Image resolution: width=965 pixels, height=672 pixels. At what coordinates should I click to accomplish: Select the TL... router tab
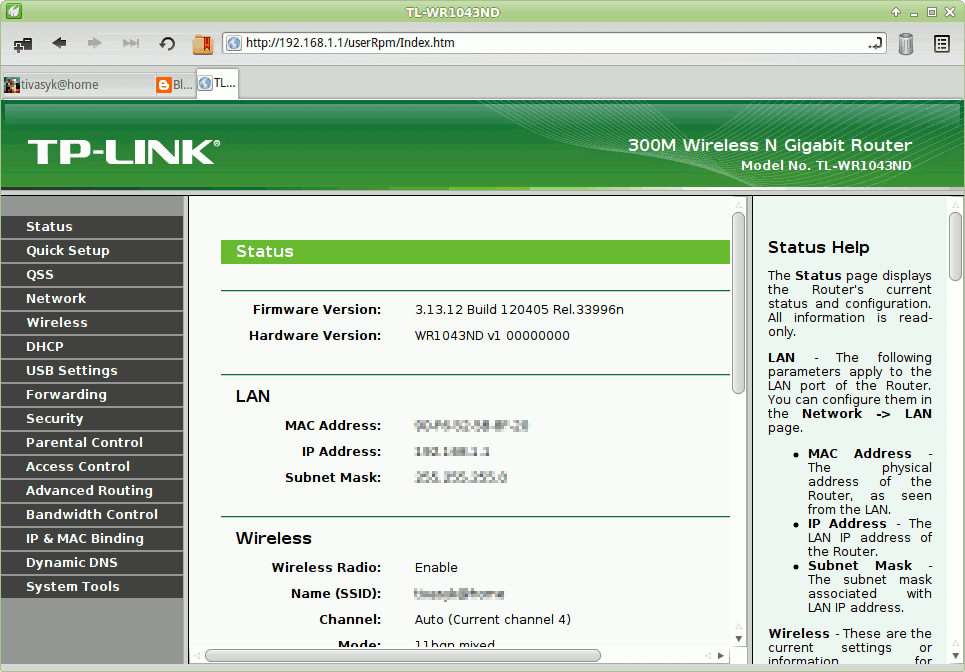click(x=217, y=84)
